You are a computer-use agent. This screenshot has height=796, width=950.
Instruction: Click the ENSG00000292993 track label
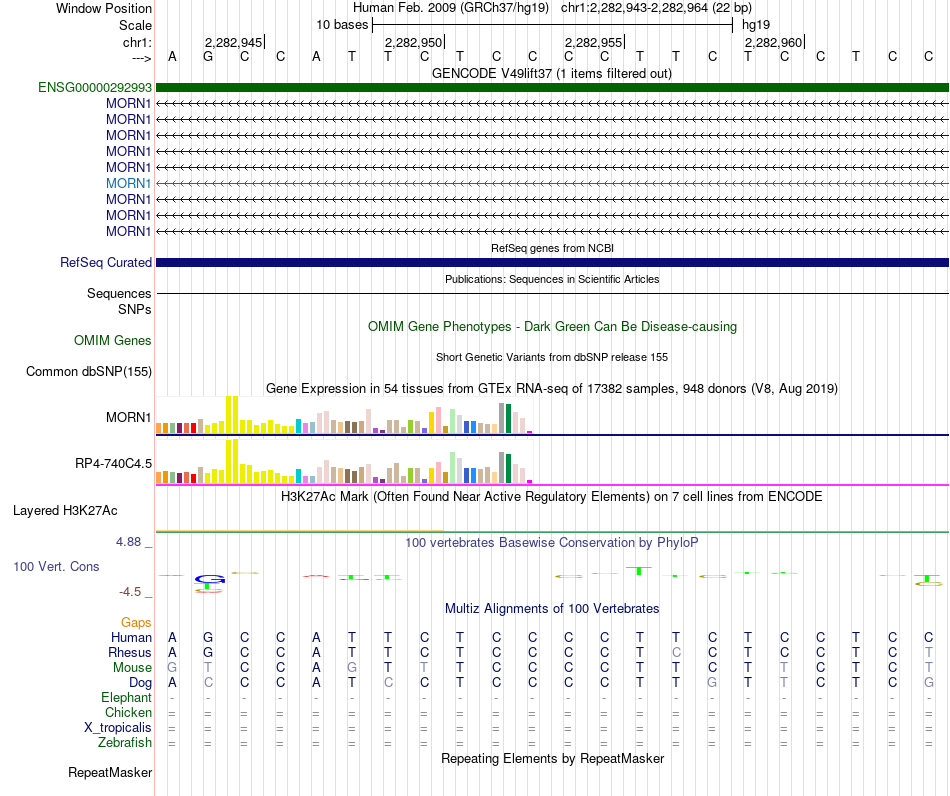[x=95, y=87]
